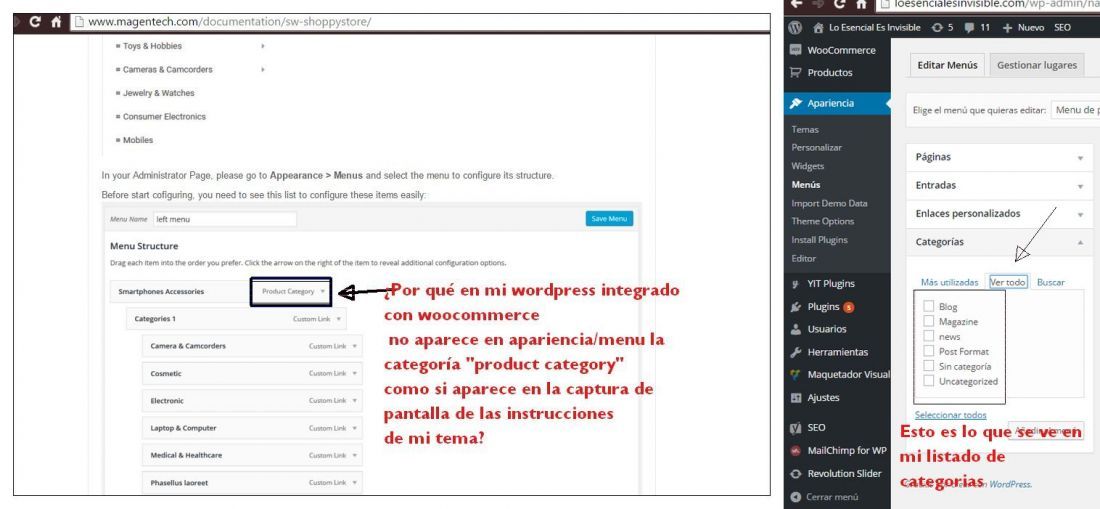
Task: Check the Post Format category checkbox
Action: click(x=929, y=351)
